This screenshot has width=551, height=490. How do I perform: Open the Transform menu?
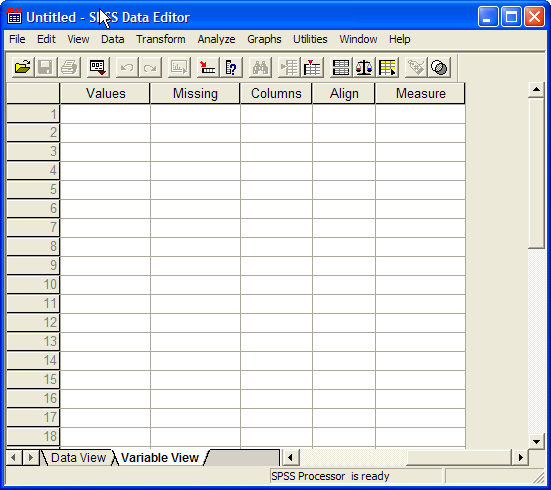(161, 39)
